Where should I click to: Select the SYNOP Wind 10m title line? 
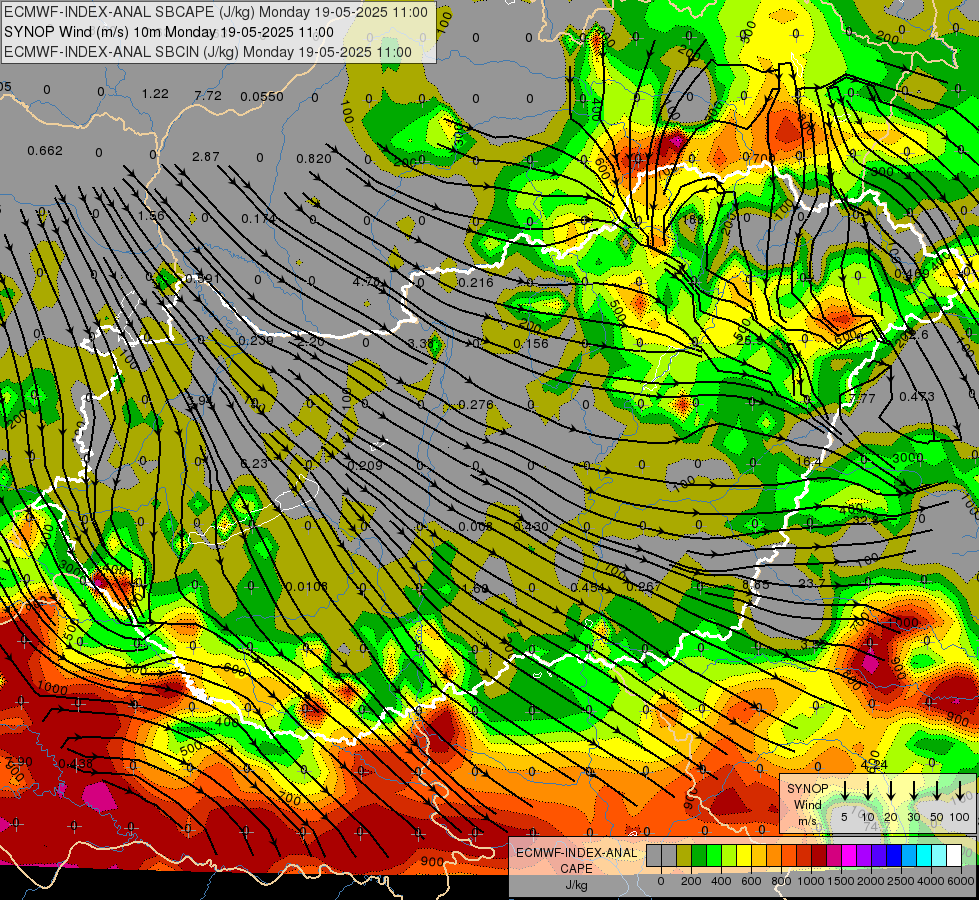(x=169, y=32)
